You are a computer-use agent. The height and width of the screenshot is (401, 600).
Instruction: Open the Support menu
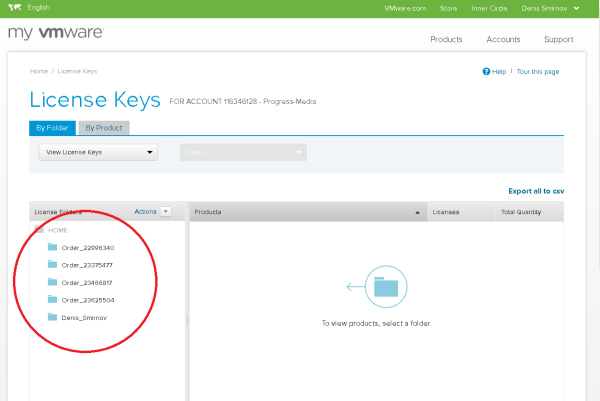559,39
